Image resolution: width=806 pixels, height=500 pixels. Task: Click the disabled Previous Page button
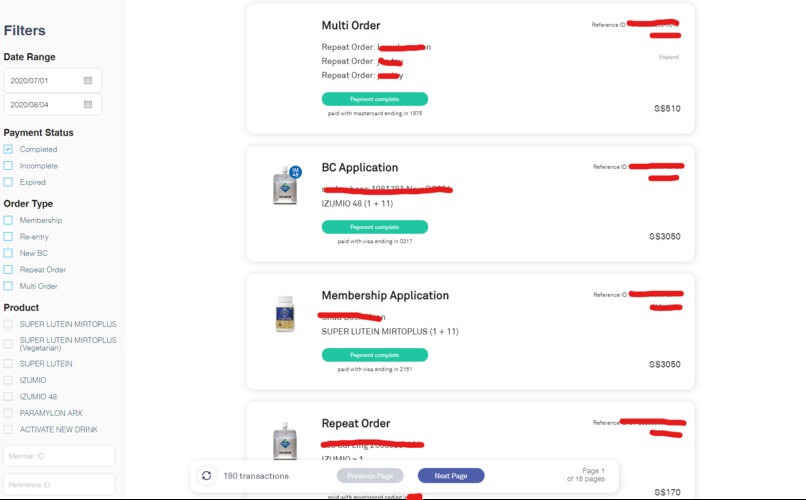pos(370,476)
